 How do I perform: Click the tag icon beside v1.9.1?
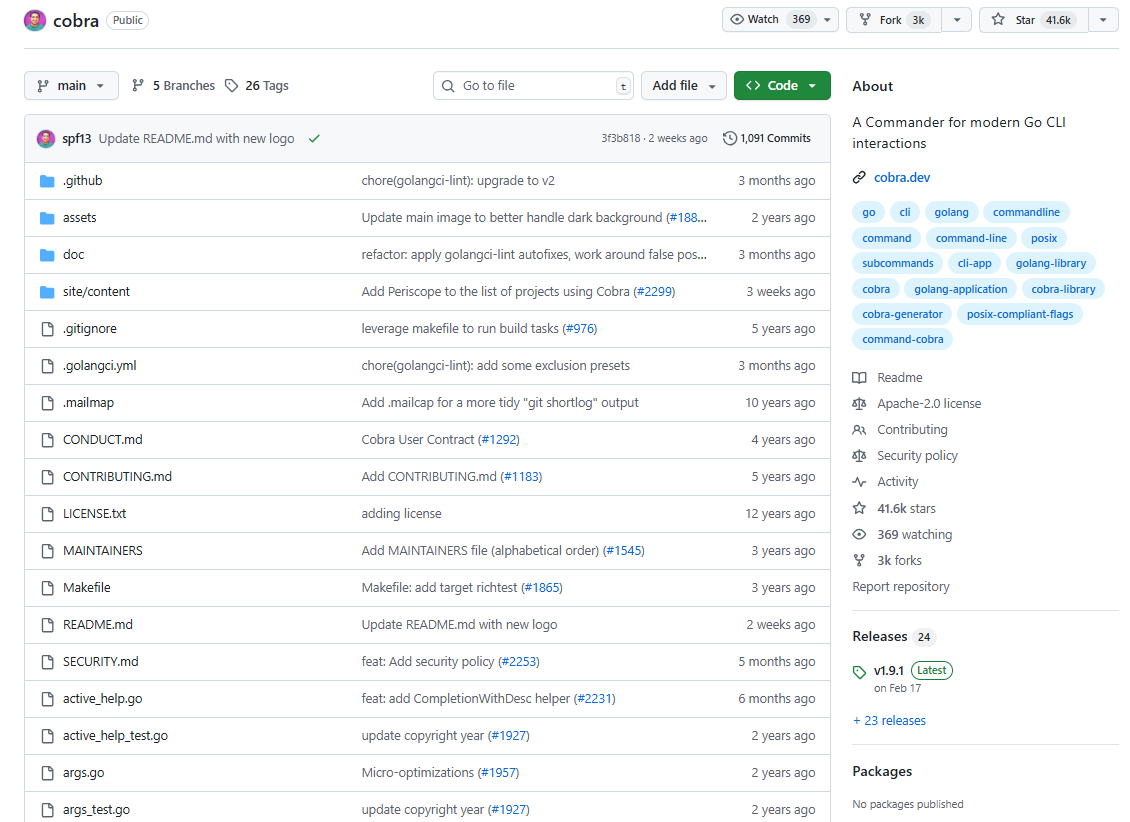pyautogui.click(x=859, y=672)
